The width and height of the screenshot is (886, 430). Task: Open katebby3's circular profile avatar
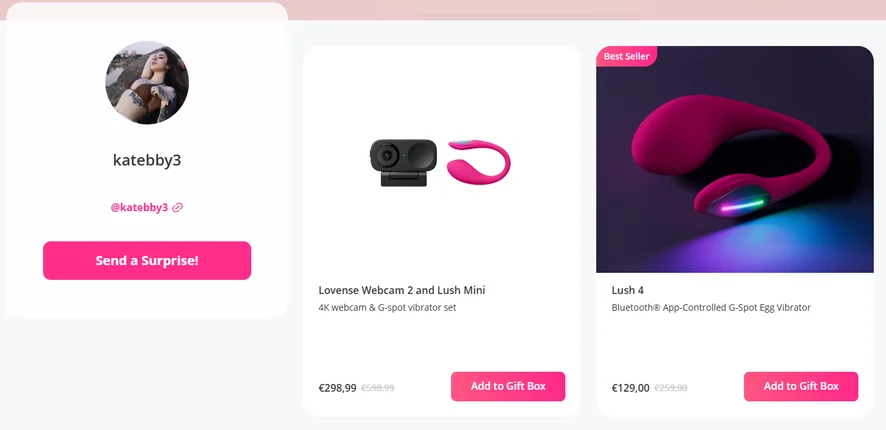click(147, 82)
